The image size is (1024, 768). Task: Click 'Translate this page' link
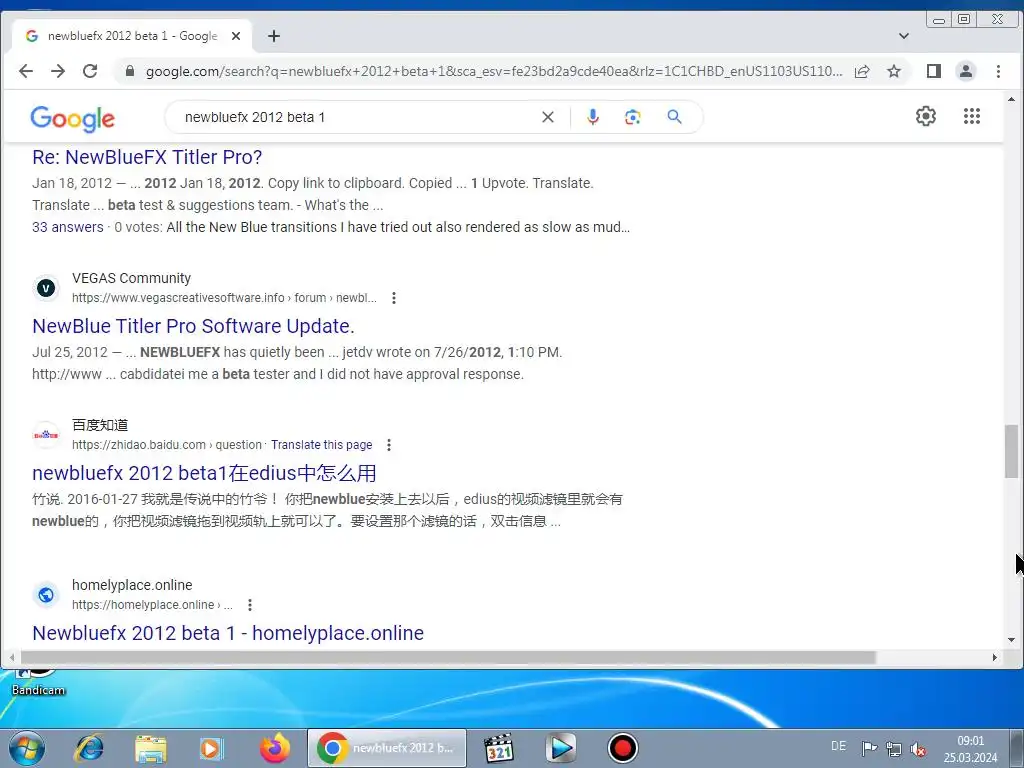(x=321, y=445)
